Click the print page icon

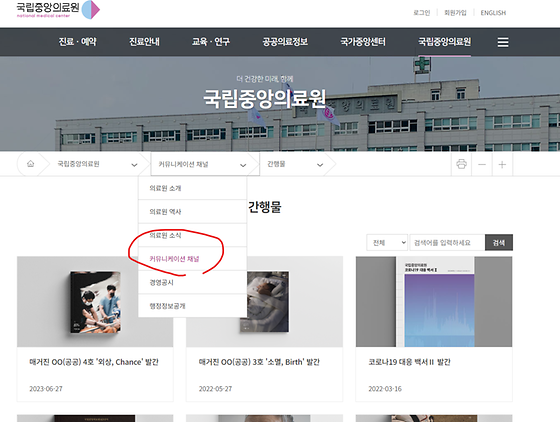[x=461, y=164]
